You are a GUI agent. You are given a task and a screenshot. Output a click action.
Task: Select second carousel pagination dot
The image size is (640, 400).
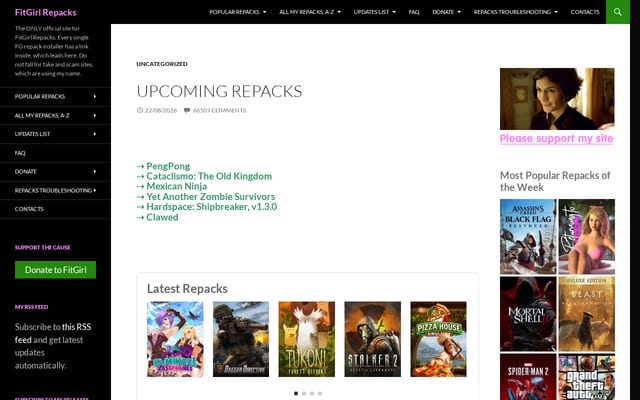(304, 393)
